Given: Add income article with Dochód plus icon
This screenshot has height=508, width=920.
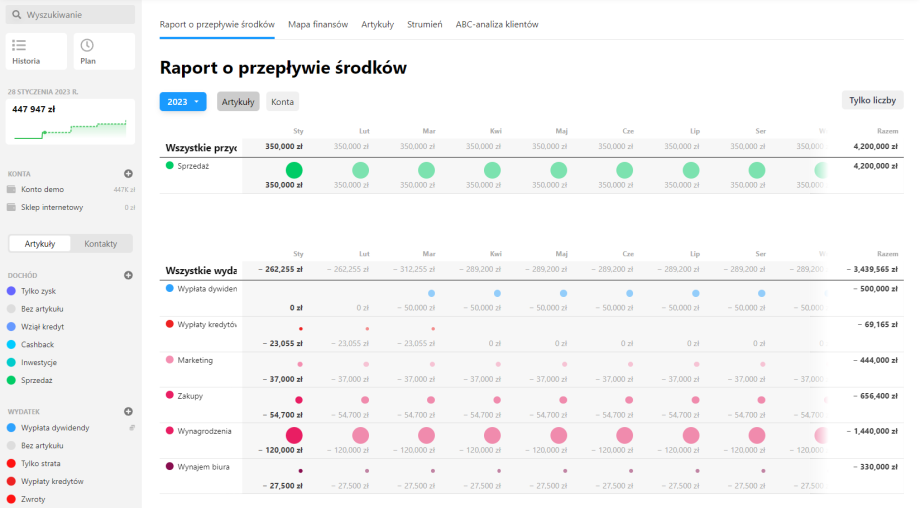Looking at the screenshot, I should pos(128,275).
